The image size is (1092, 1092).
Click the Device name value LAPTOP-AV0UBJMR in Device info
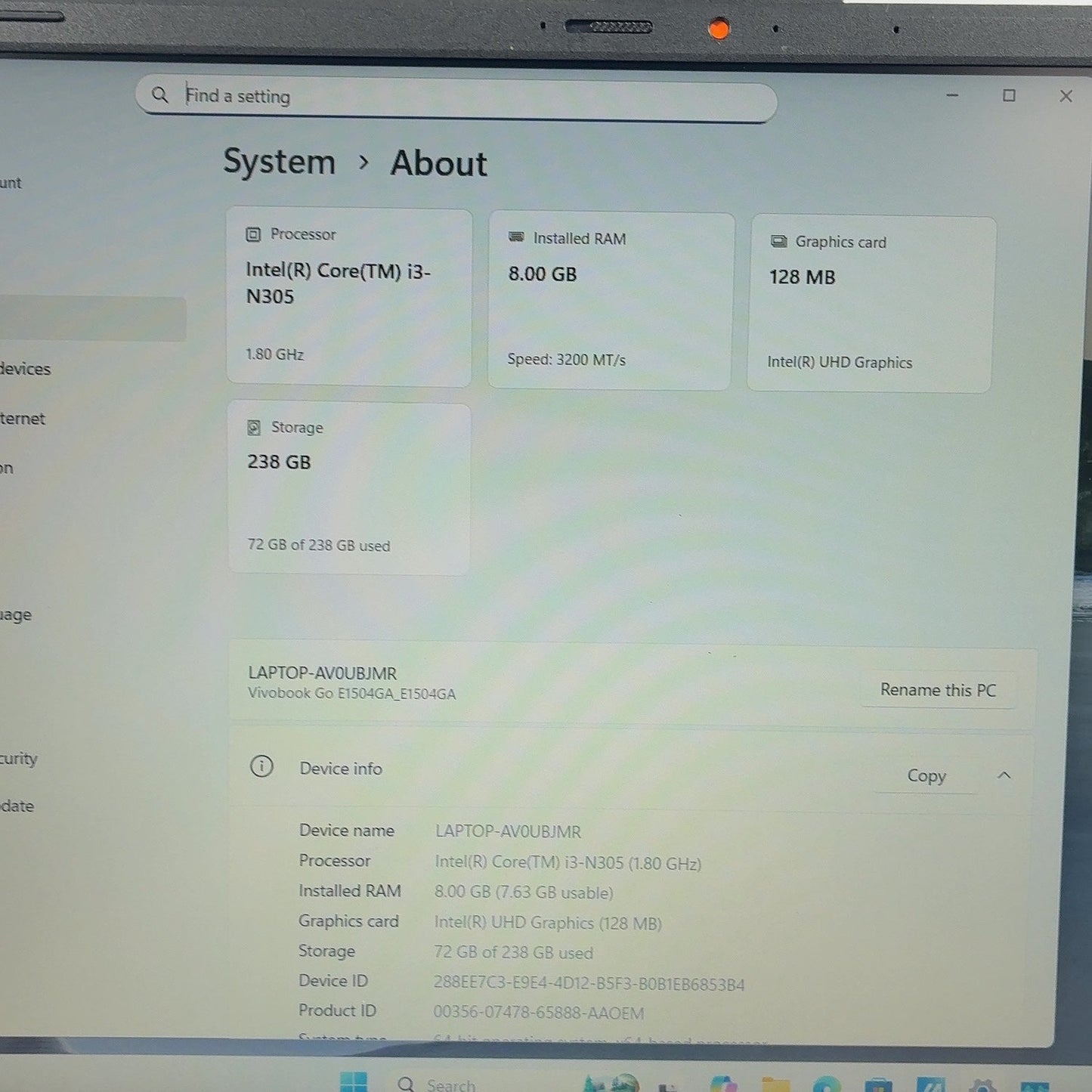point(508,832)
